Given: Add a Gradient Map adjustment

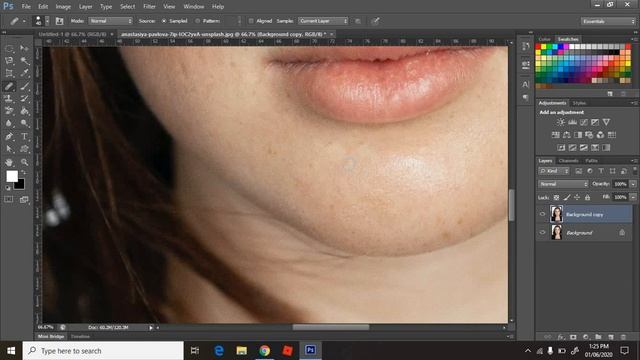Looking at the screenshot, I should (x=606, y=147).
